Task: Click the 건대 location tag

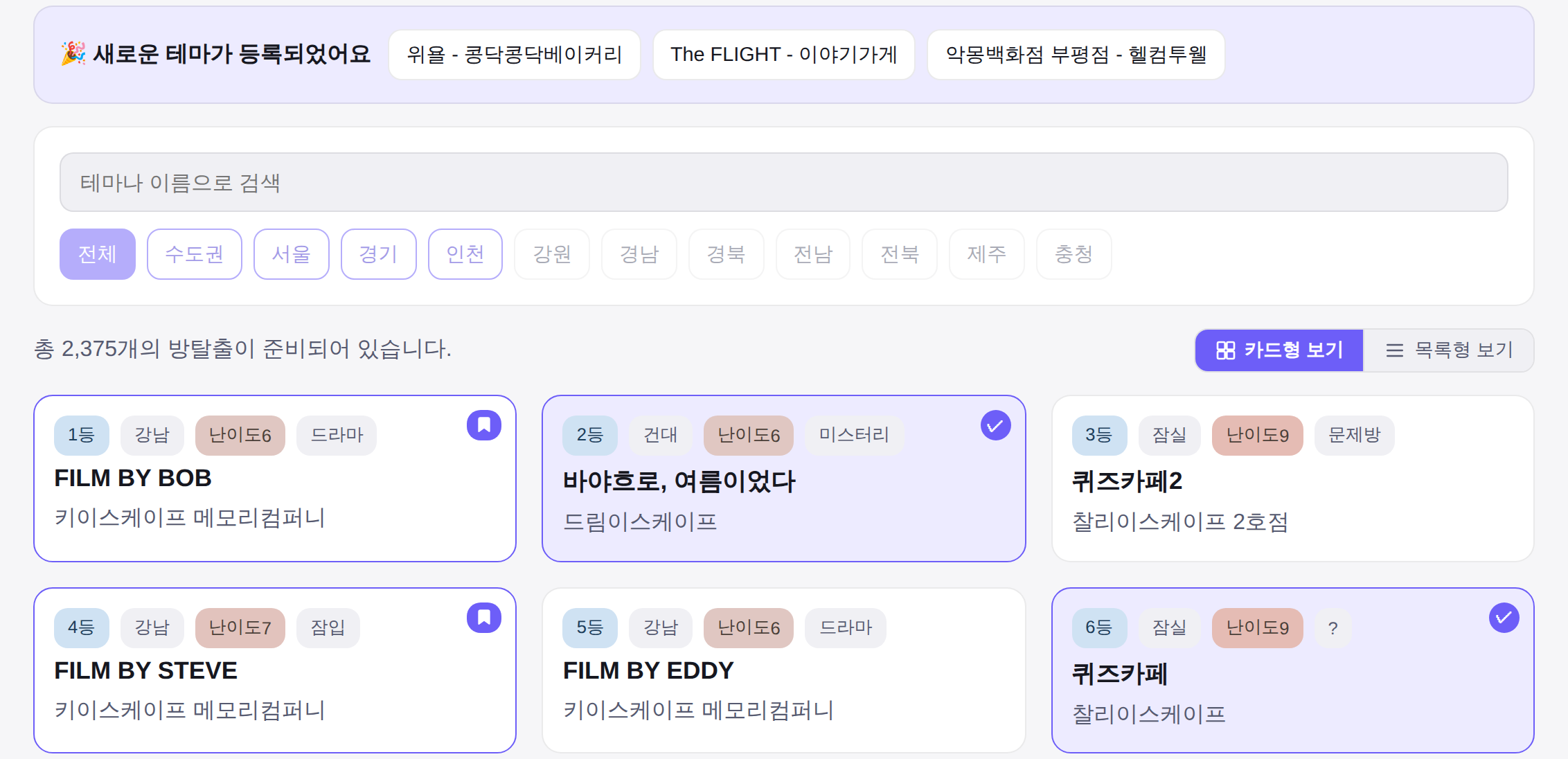Action: click(x=661, y=435)
